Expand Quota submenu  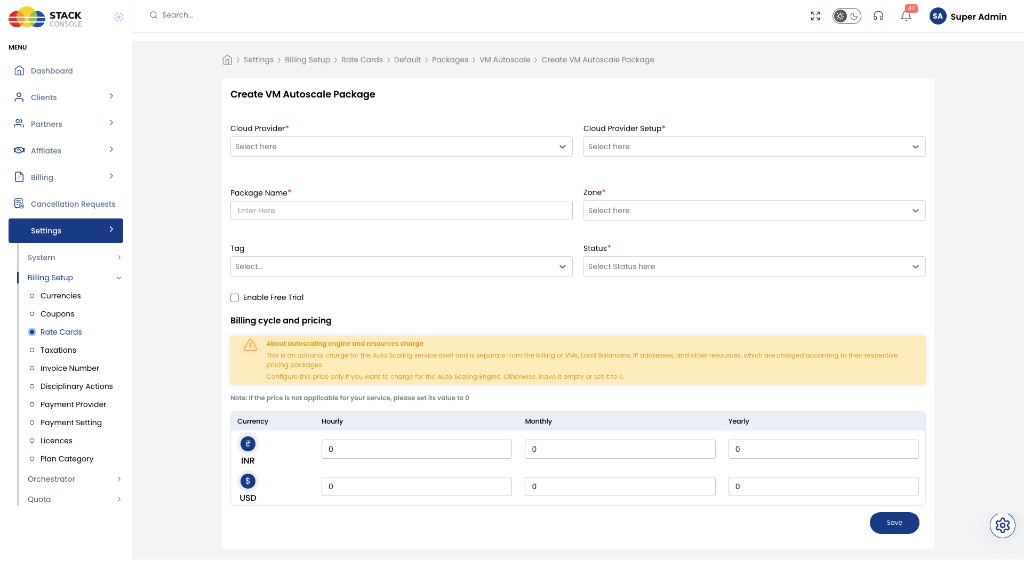(74, 499)
